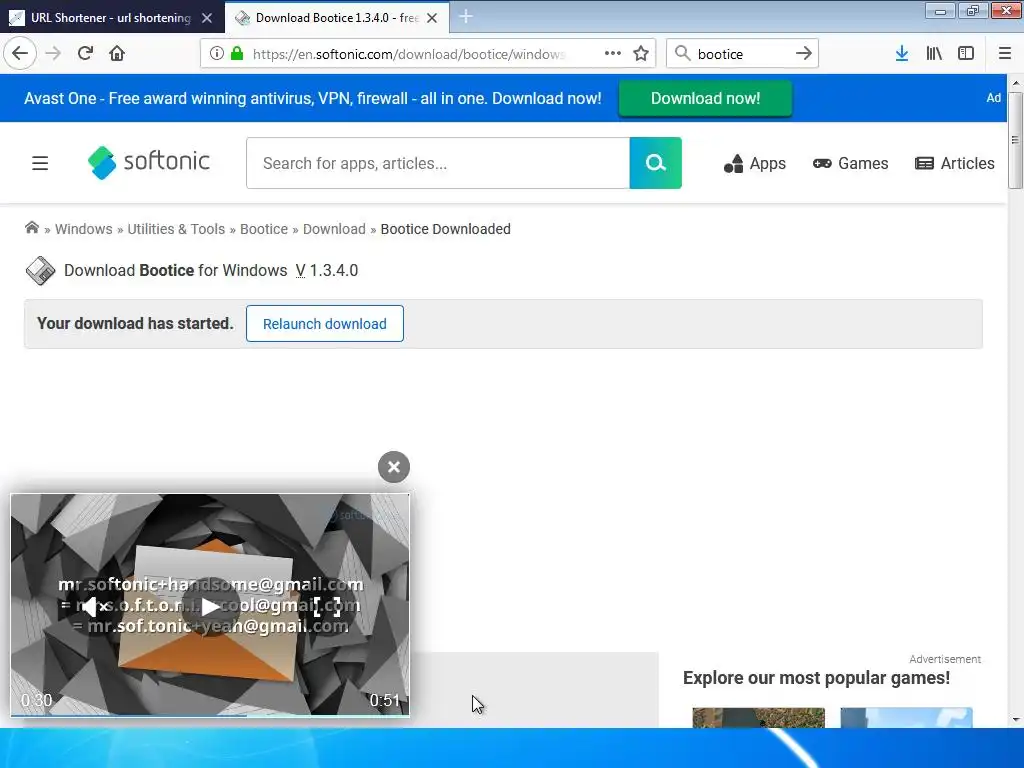The height and width of the screenshot is (768, 1024).
Task: Click Explore our most popular games! heading
Action: coord(816,678)
